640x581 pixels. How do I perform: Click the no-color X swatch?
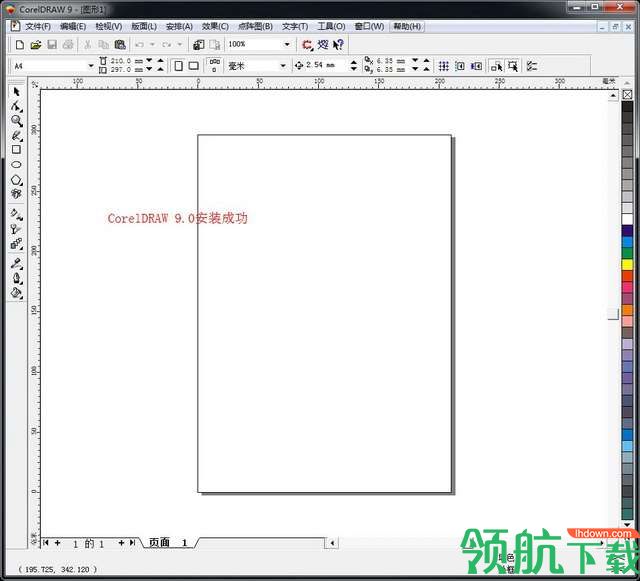[627, 95]
